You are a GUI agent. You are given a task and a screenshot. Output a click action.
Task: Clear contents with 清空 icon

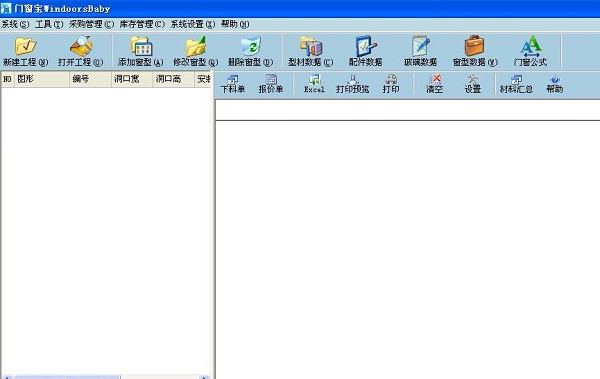point(435,84)
